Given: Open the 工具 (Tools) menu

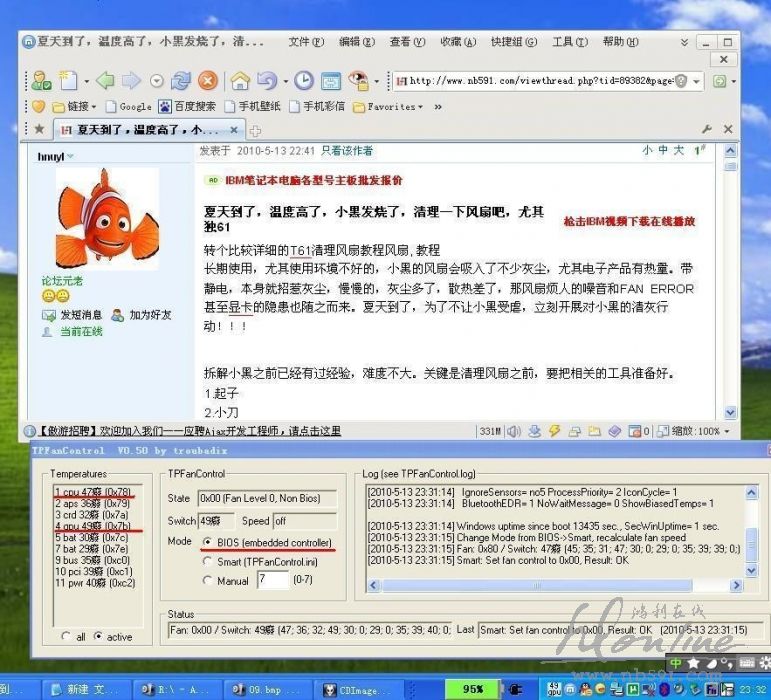Looking at the screenshot, I should [x=569, y=42].
